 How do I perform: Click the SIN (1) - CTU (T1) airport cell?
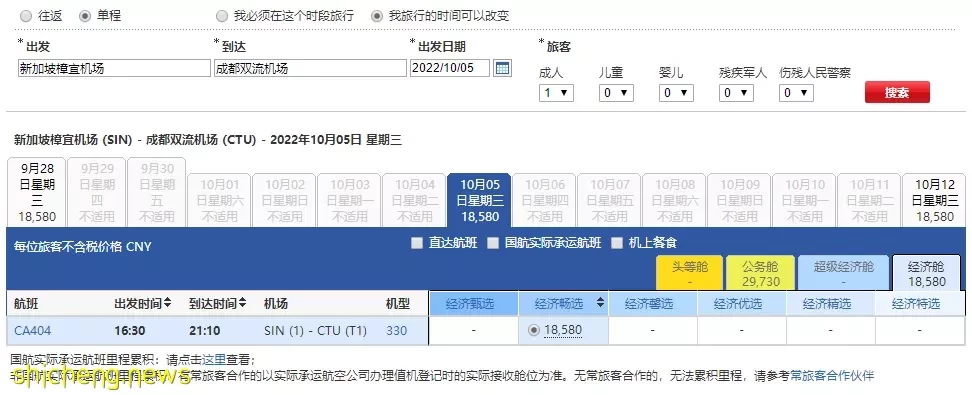click(x=316, y=331)
